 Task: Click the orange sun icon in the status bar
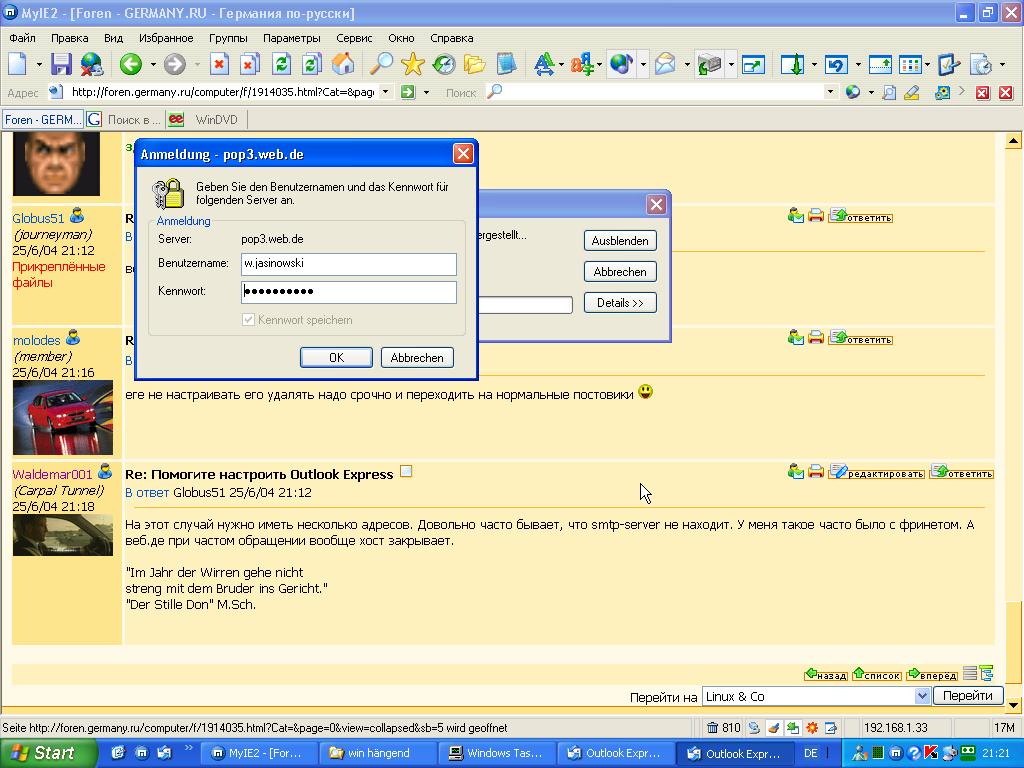(812, 728)
